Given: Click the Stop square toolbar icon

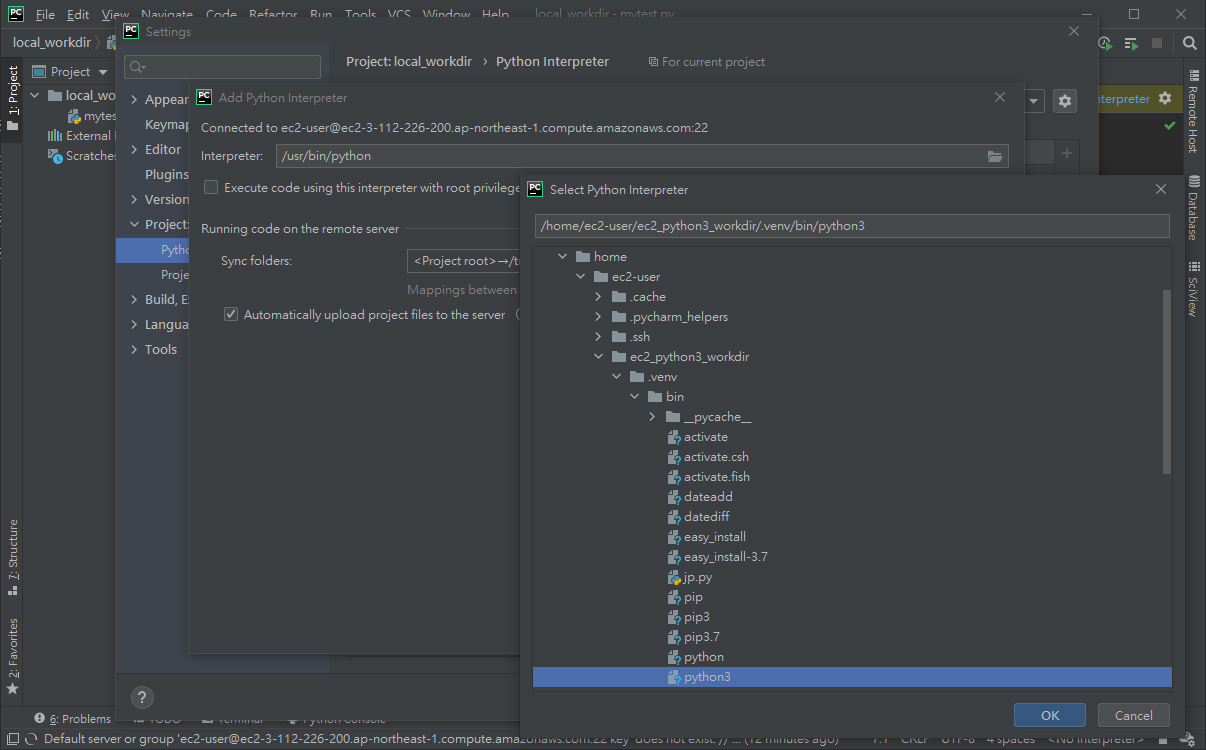Looking at the screenshot, I should (1157, 43).
